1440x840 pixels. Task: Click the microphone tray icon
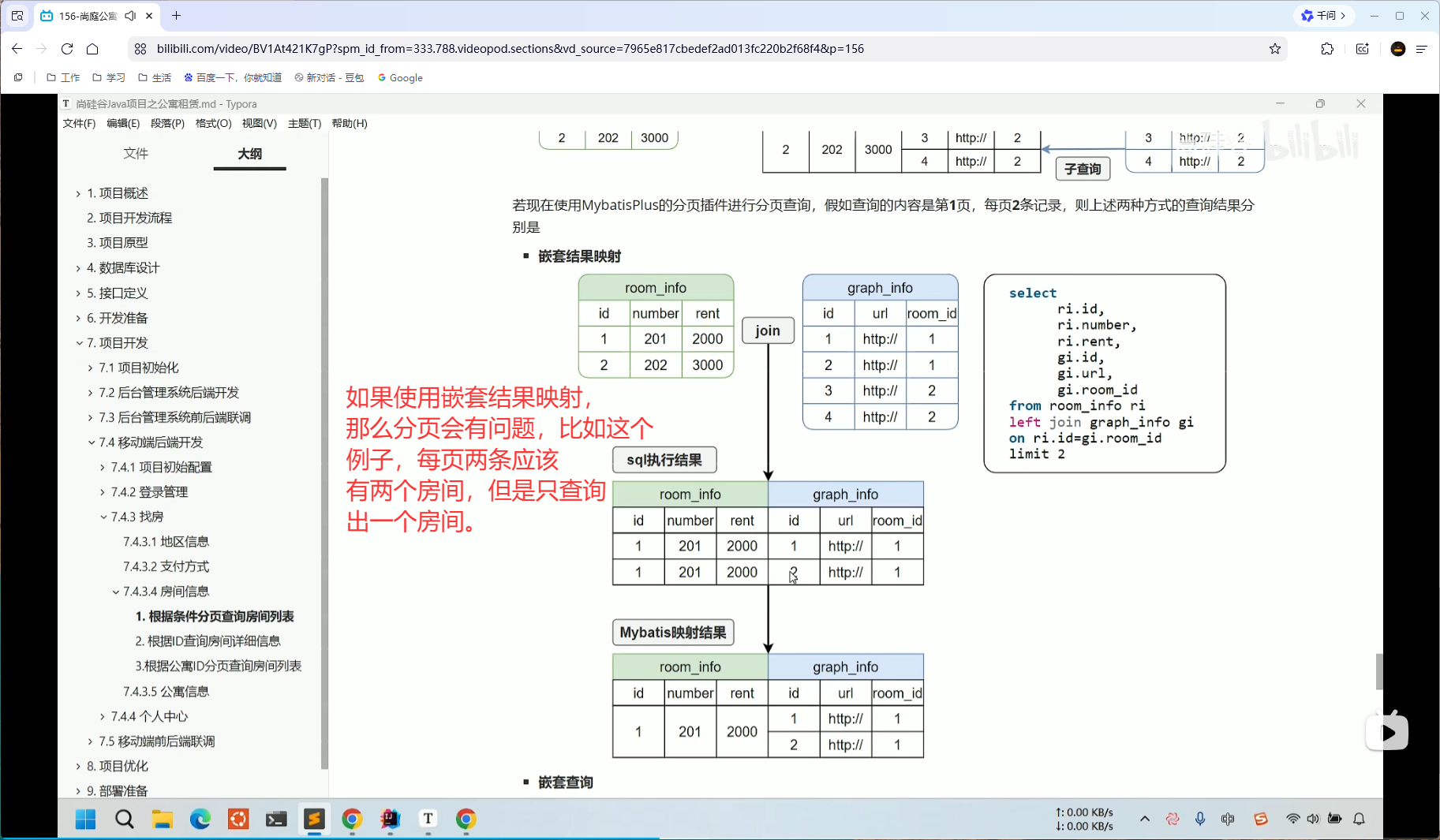click(x=1200, y=819)
